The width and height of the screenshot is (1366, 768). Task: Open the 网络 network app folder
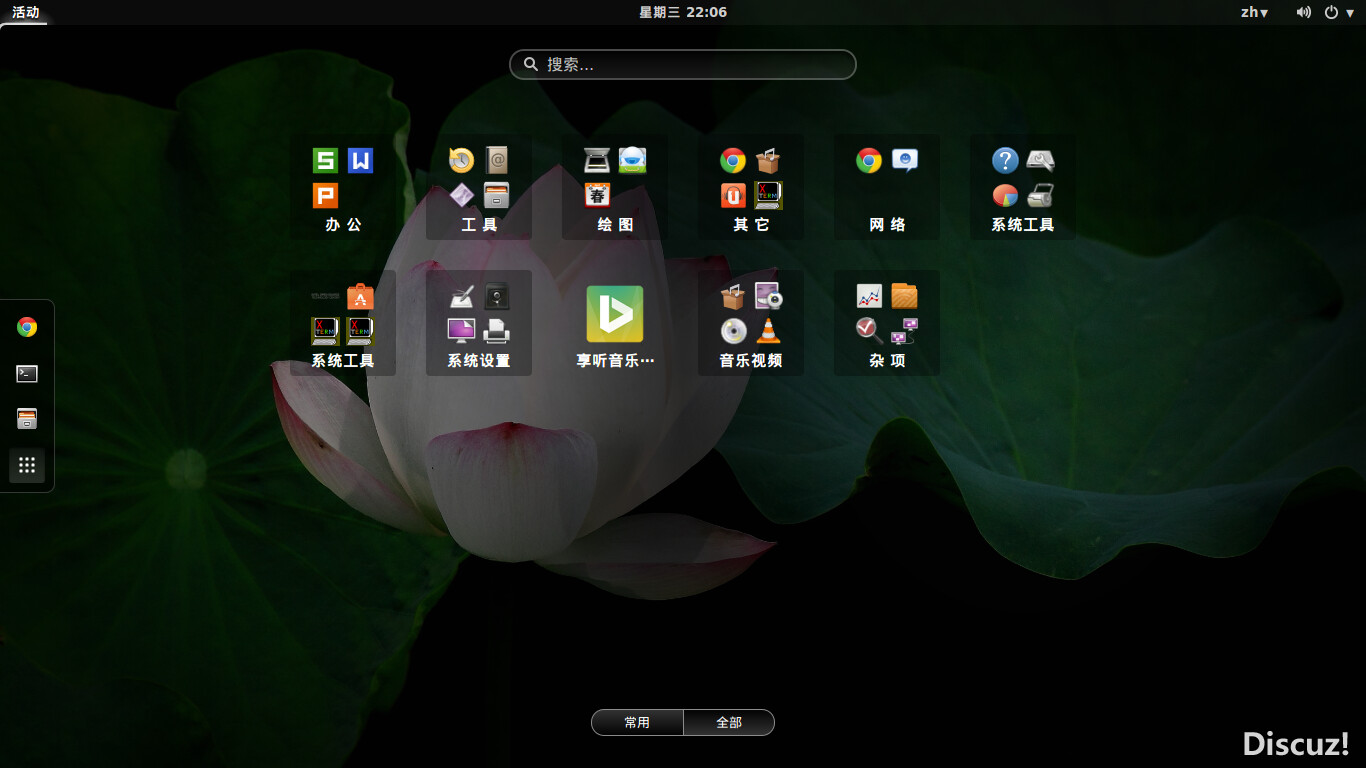(887, 187)
